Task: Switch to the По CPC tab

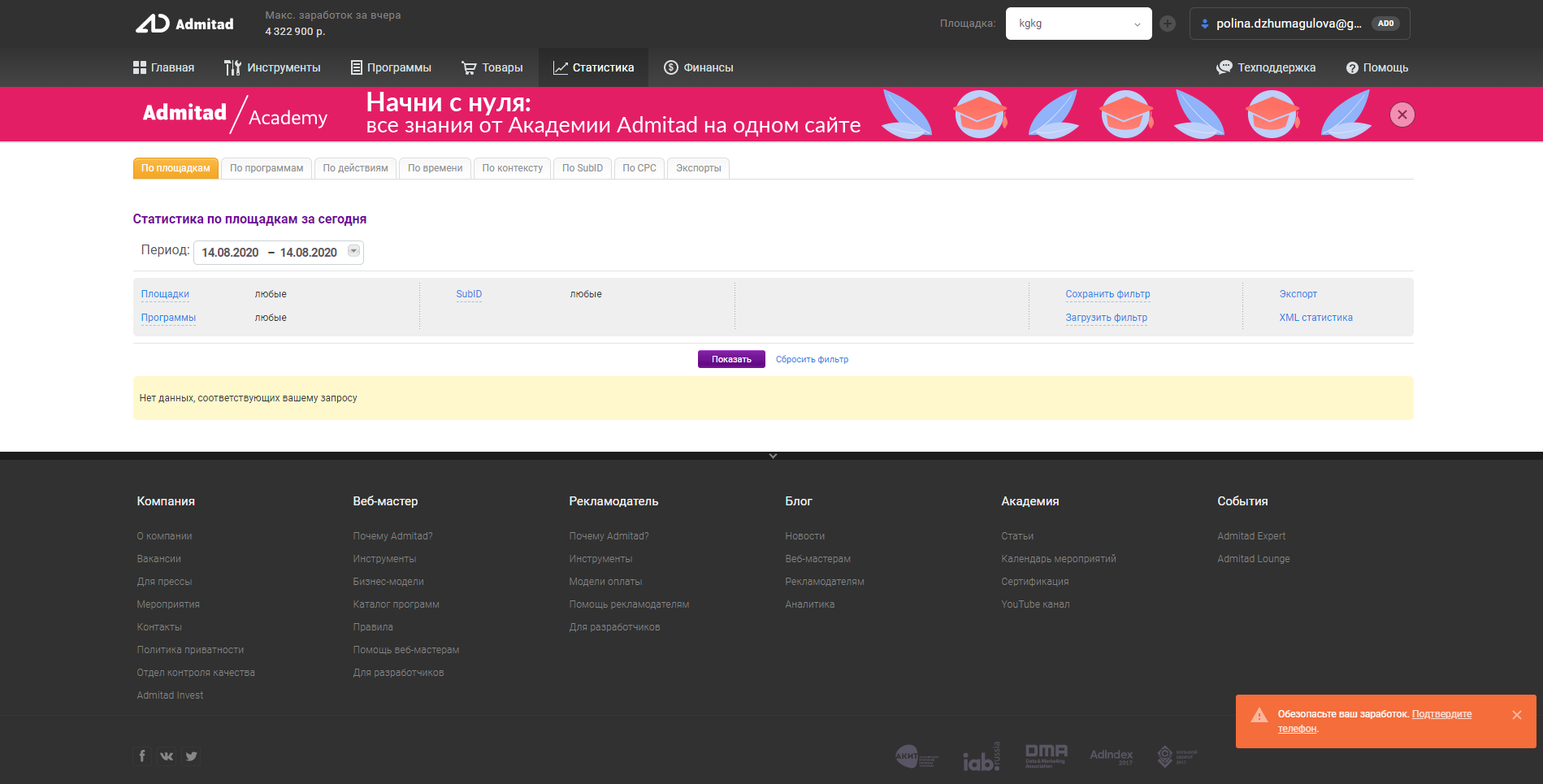Action: click(639, 168)
